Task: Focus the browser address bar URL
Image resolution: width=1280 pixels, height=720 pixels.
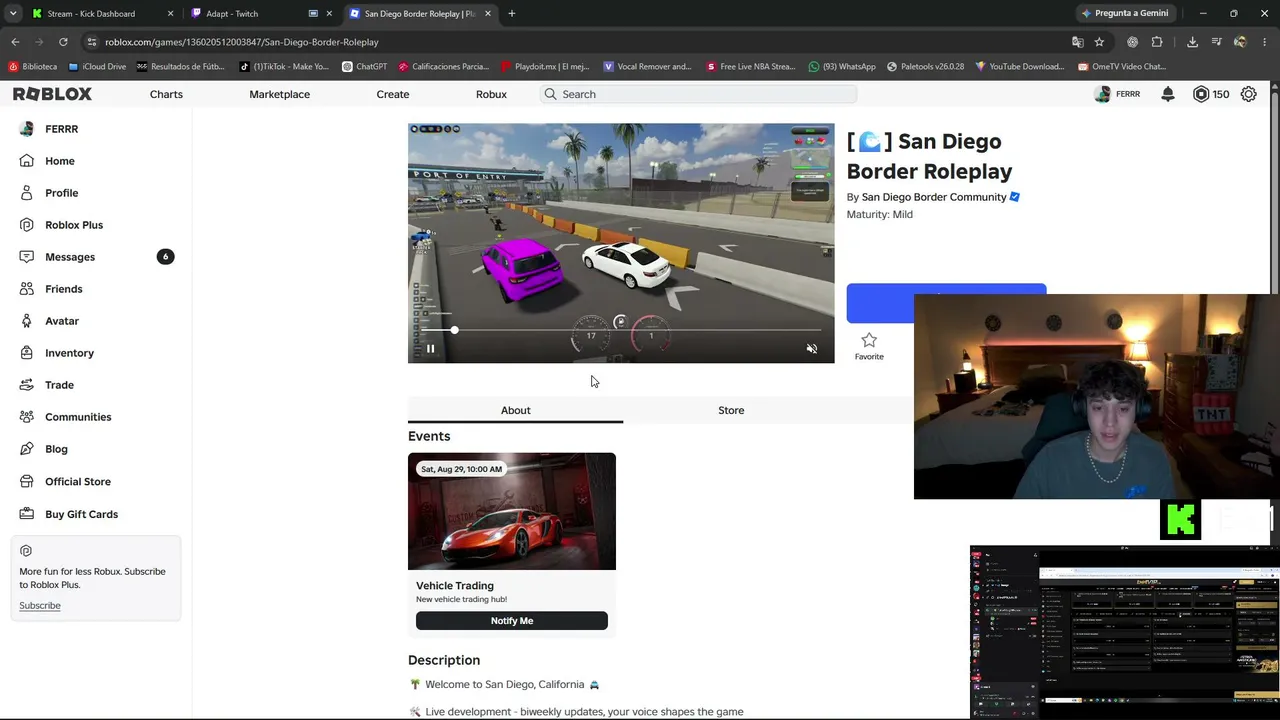Action: point(242,42)
